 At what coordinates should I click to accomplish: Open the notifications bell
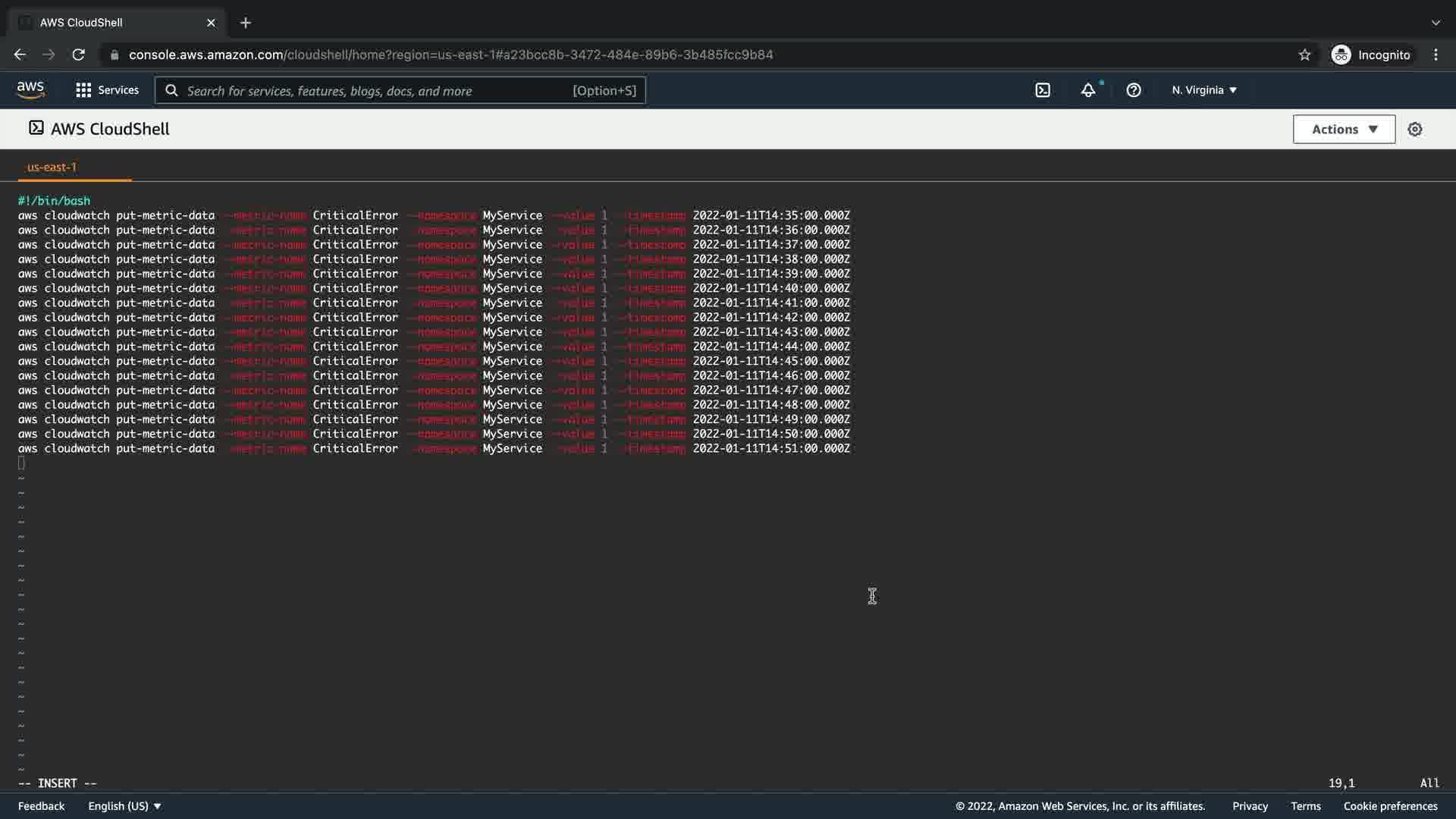click(1088, 90)
